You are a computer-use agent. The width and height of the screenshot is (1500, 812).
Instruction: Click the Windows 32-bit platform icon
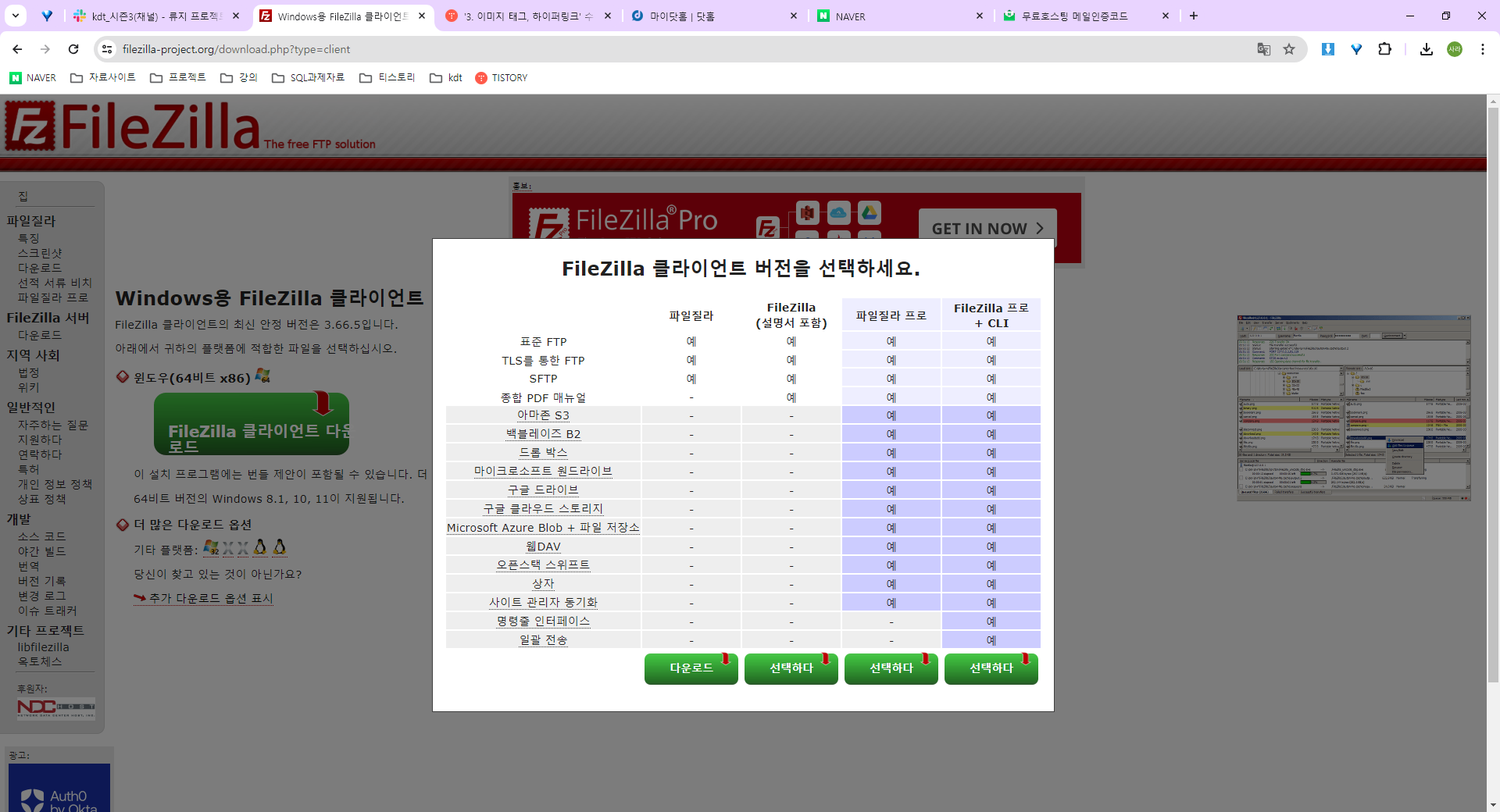pos(211,547)
